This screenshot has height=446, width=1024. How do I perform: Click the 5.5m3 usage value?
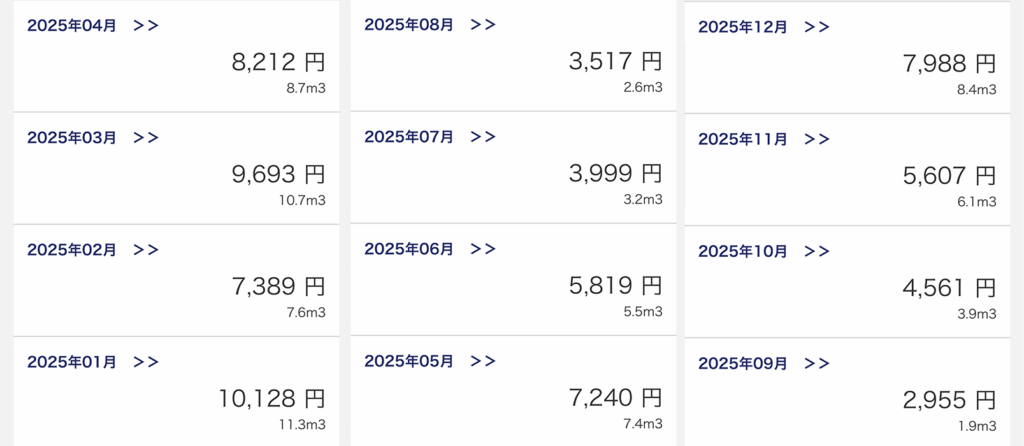pos(643,312)
